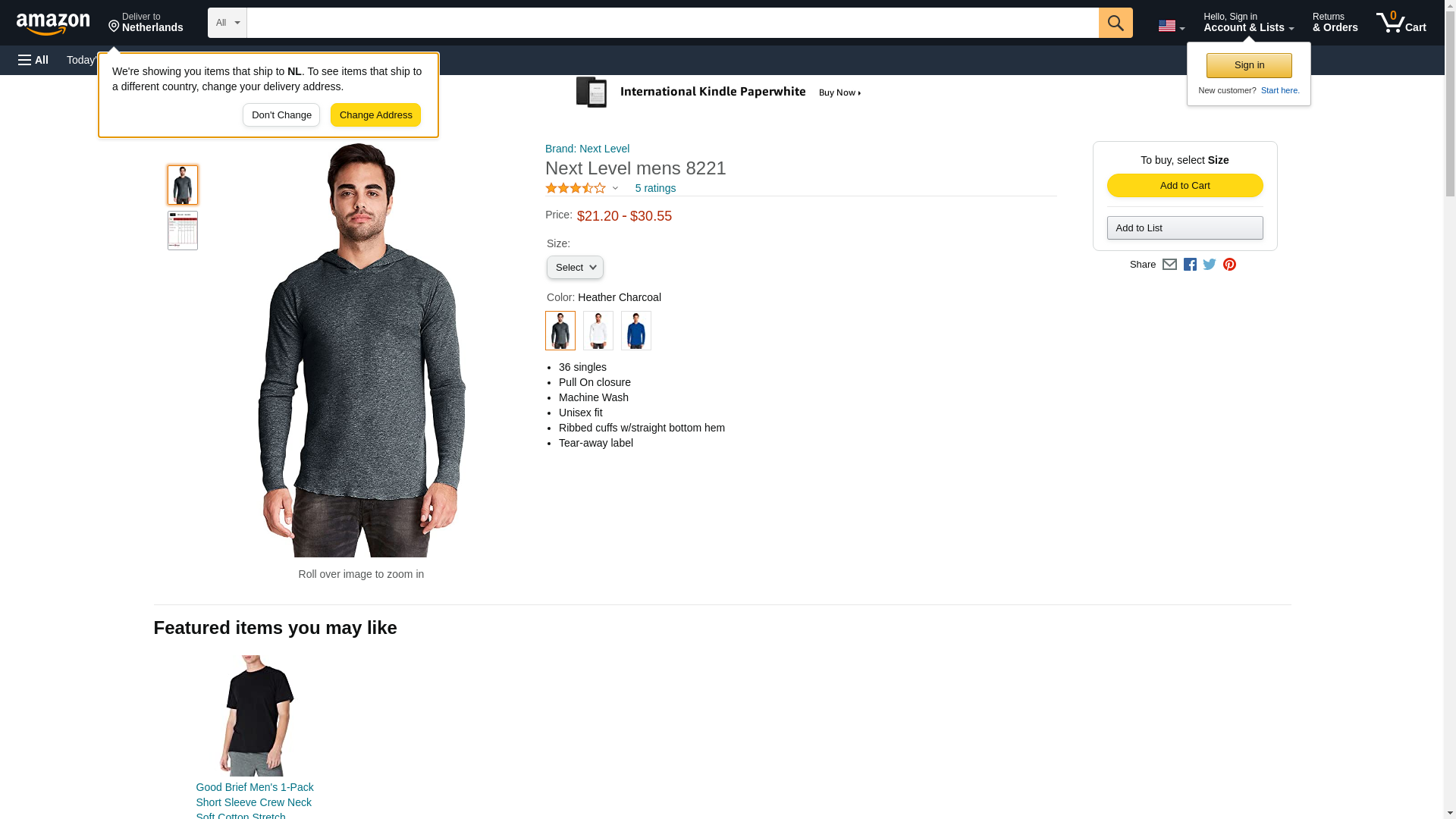Viewport: 1456px width, 819px height.
Task: Select the blue color swatch
Action: click(x=635, y=331)
